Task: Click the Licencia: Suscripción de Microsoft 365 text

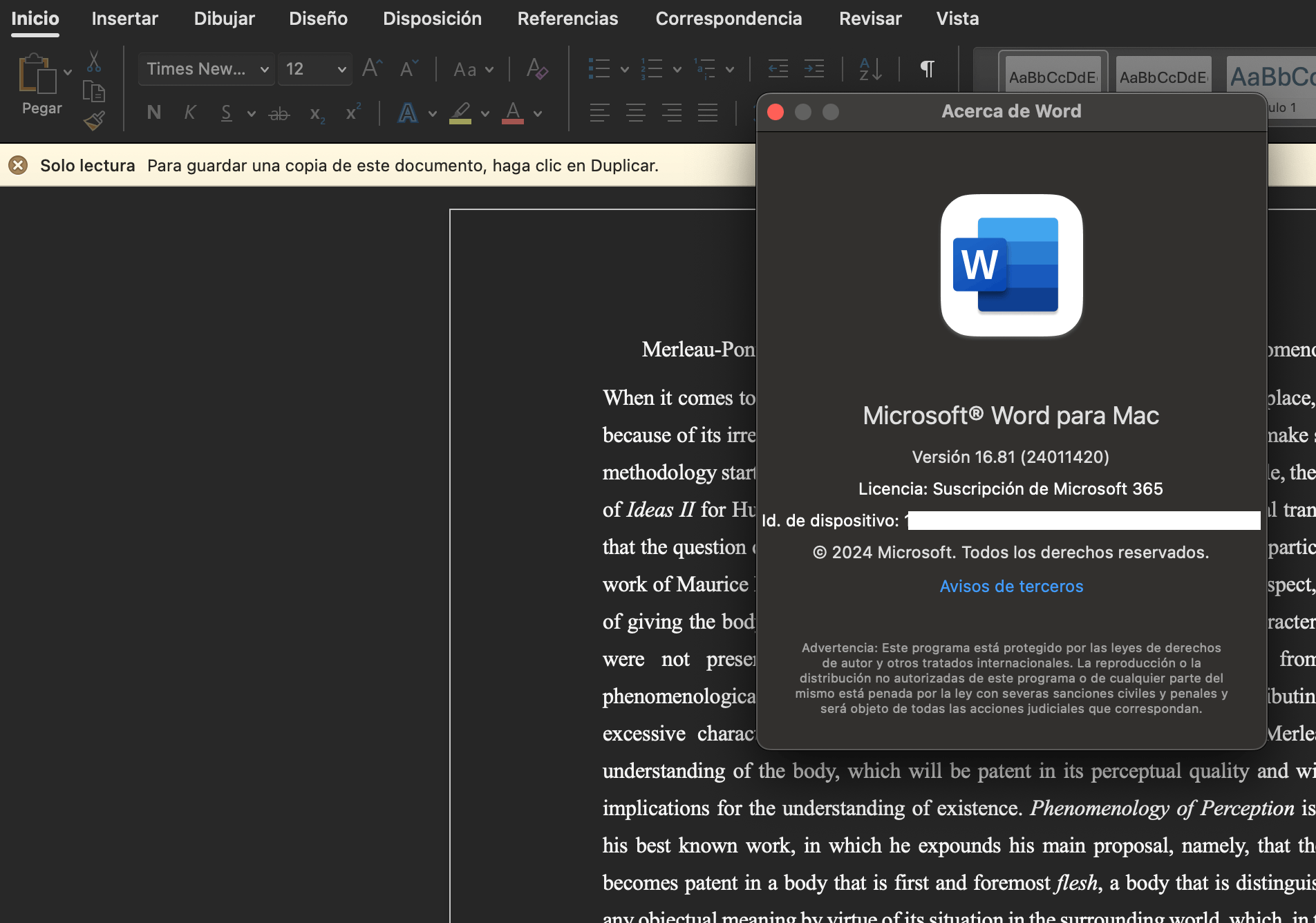Action: click(1010, 489)
